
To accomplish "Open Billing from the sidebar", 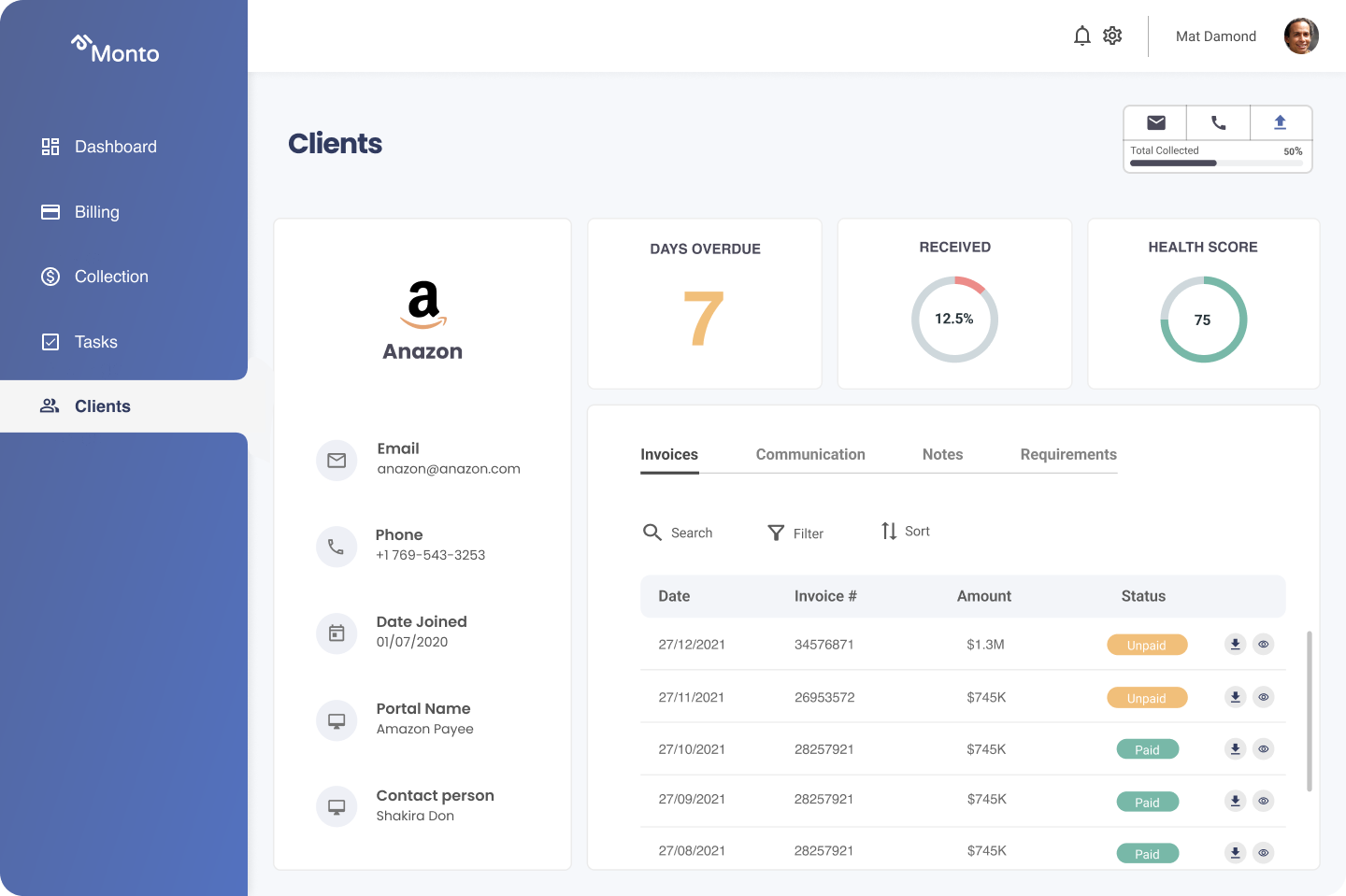I will (96, 212).
